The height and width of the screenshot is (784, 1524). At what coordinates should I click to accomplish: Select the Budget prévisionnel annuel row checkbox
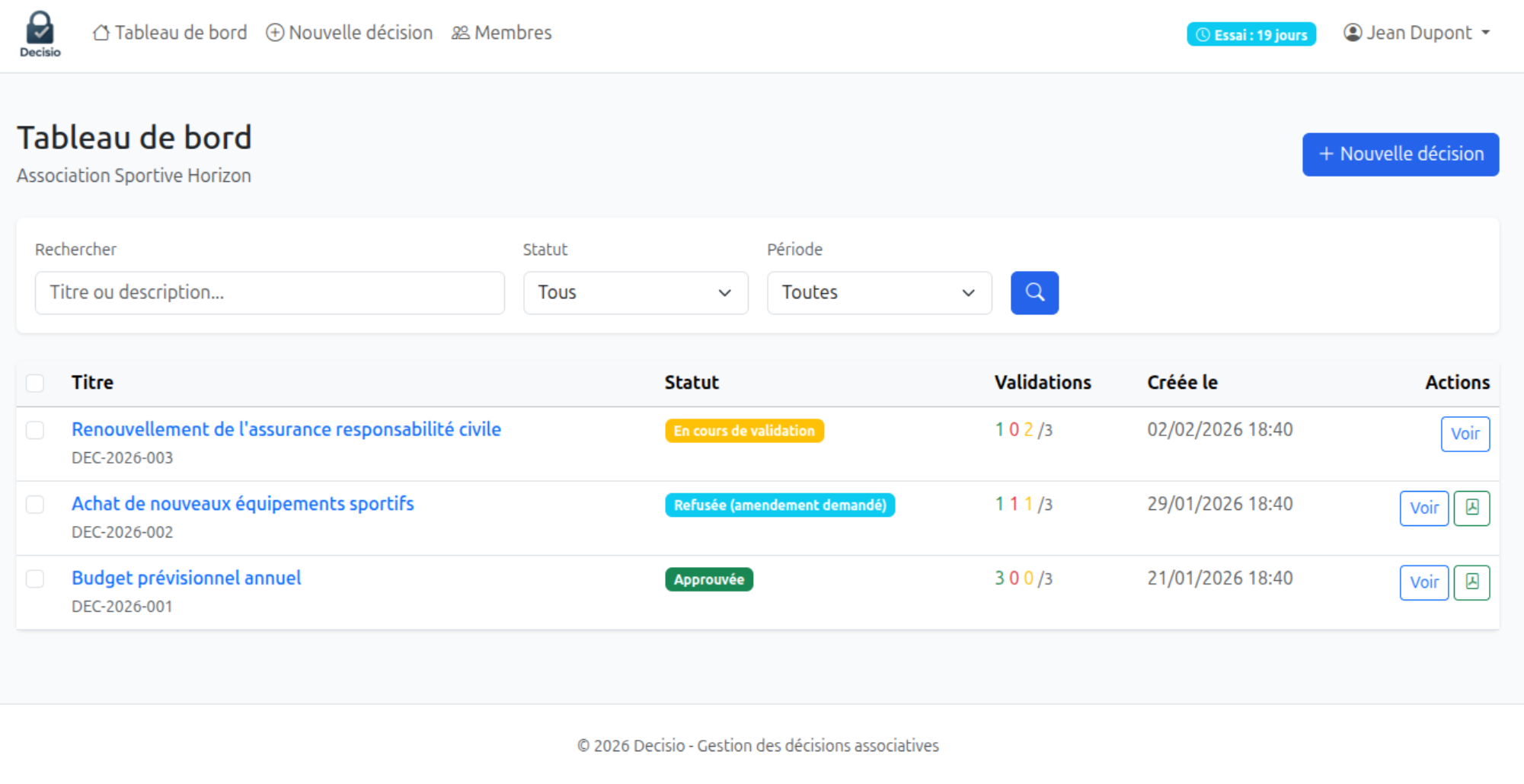[35, 579]
